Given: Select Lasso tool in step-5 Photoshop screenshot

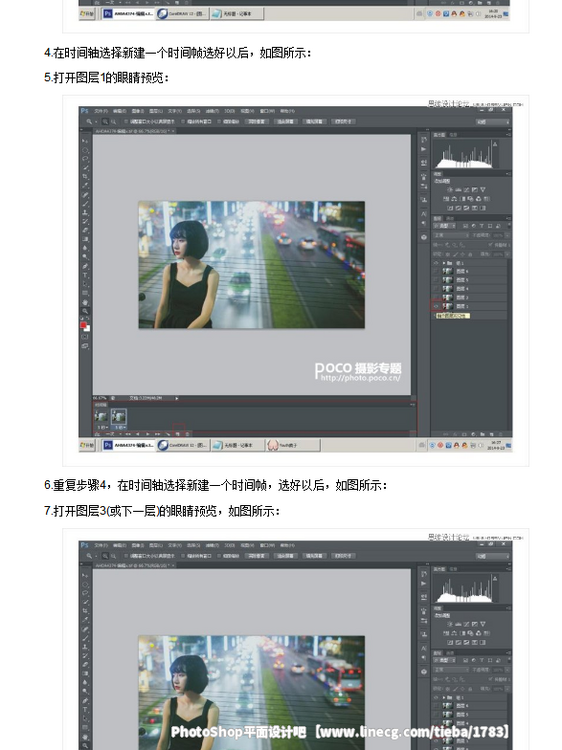Looking at the screenshot, I should pos(85,158).
